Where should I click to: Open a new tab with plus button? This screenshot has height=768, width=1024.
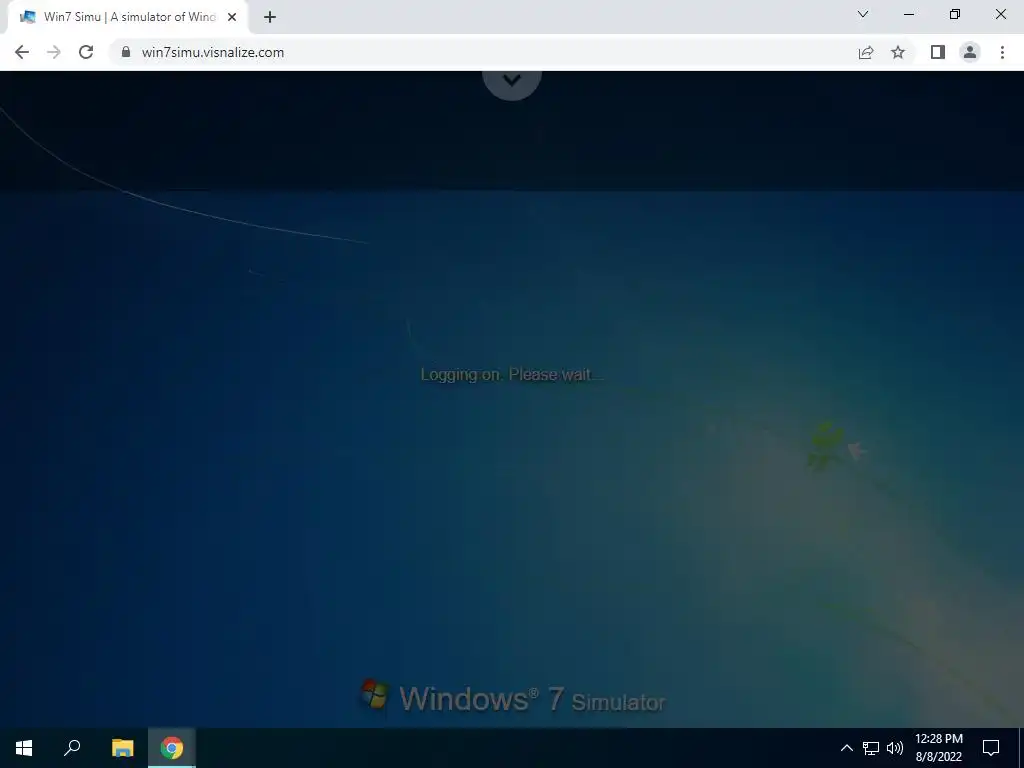point(270,17)
